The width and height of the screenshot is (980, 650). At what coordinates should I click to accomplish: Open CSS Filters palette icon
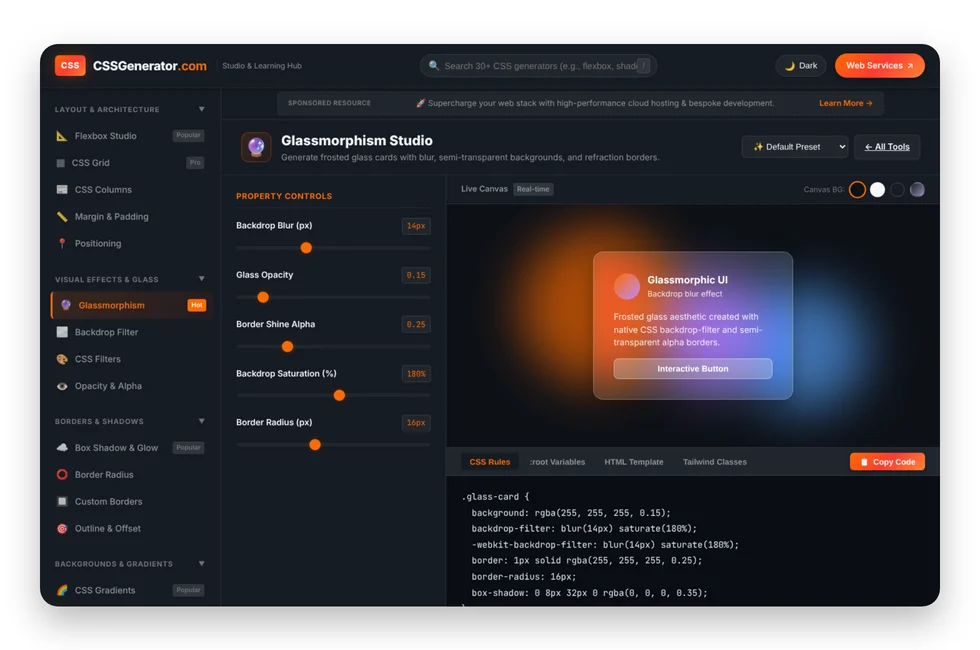(x=62, y=359)
